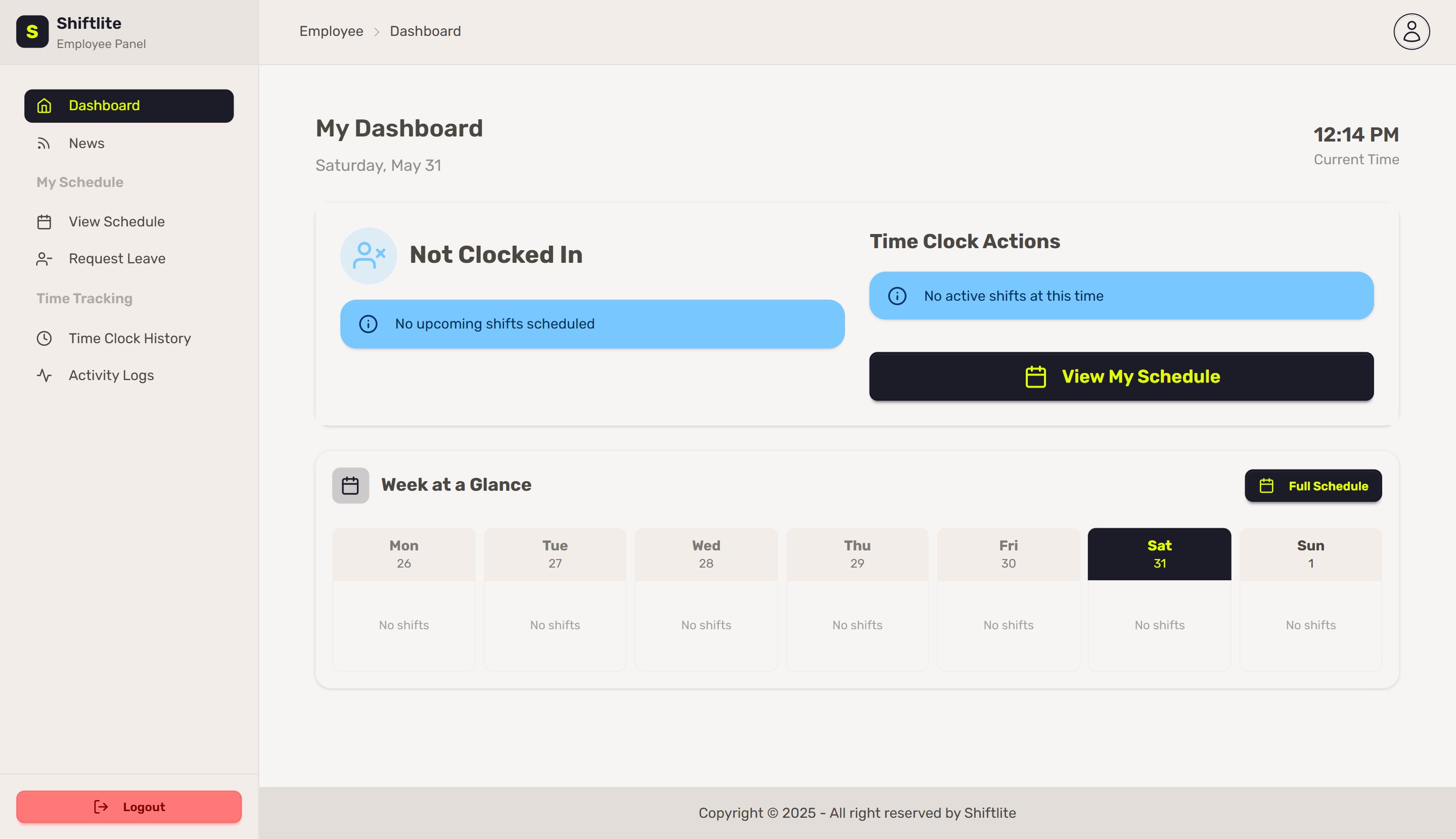Log out using the Logout button
This screenshot has height=839, width=1456.
click(x=129, y=807)
